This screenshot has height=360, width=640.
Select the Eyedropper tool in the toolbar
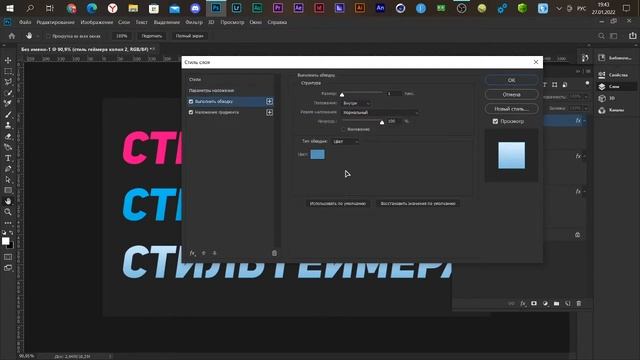[x=8, y=104]
